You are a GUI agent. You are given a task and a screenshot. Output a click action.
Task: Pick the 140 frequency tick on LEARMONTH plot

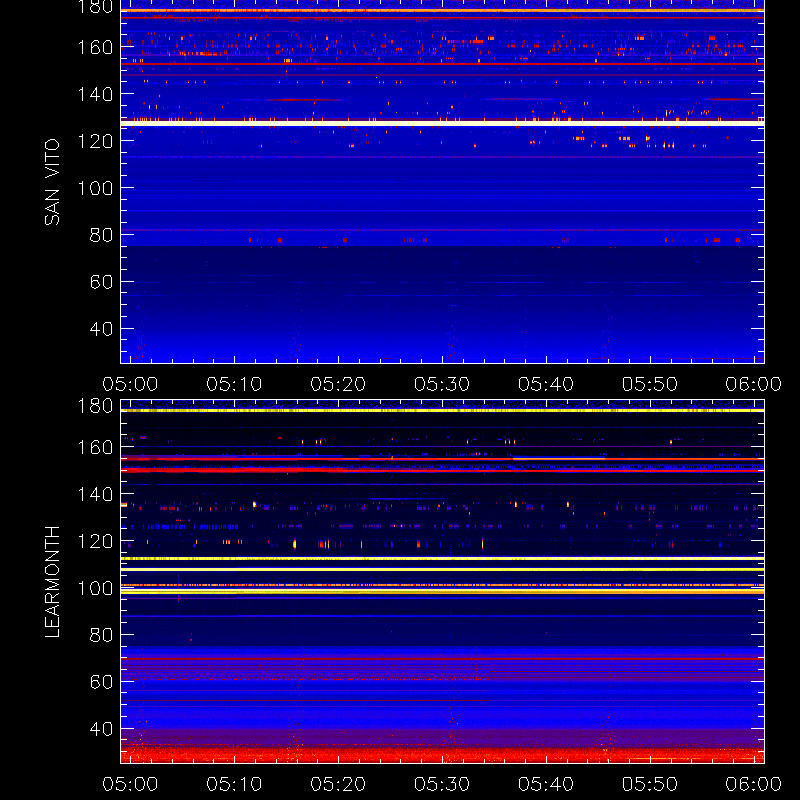tap(95, 494)
